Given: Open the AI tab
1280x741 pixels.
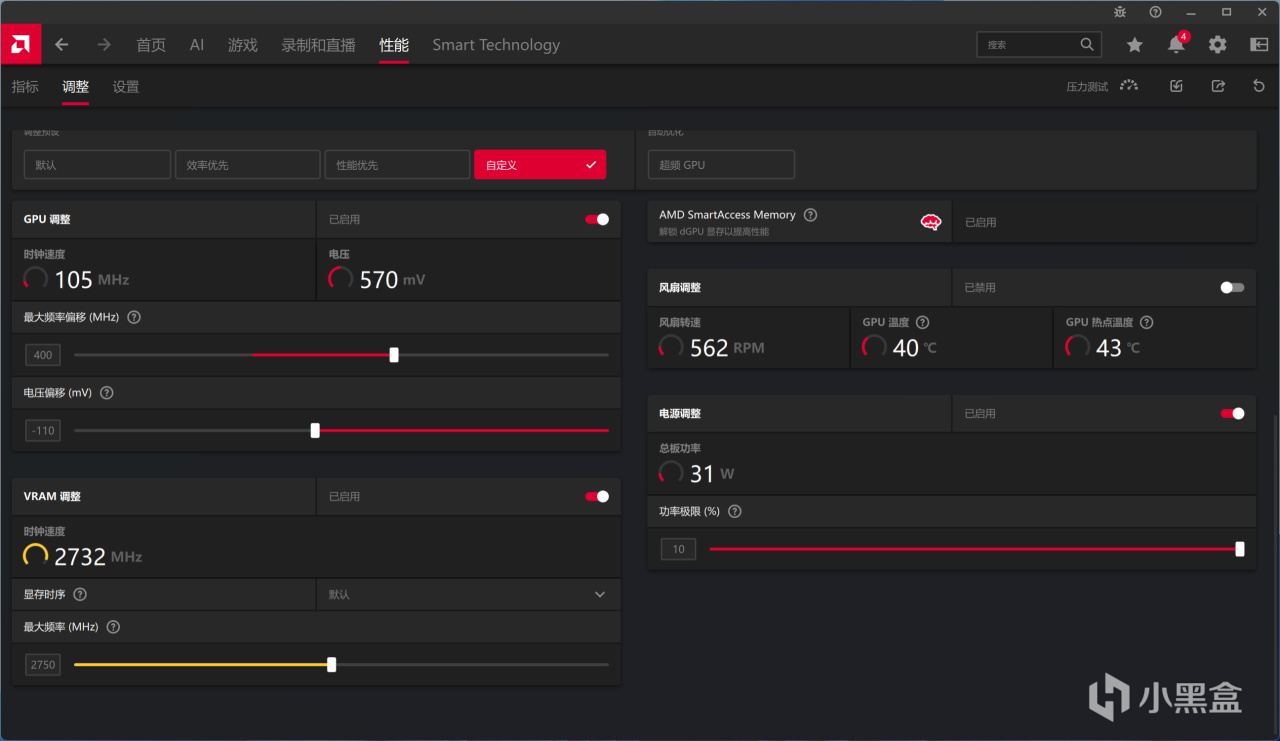Looking at the screenshot, I should point(197,45).
